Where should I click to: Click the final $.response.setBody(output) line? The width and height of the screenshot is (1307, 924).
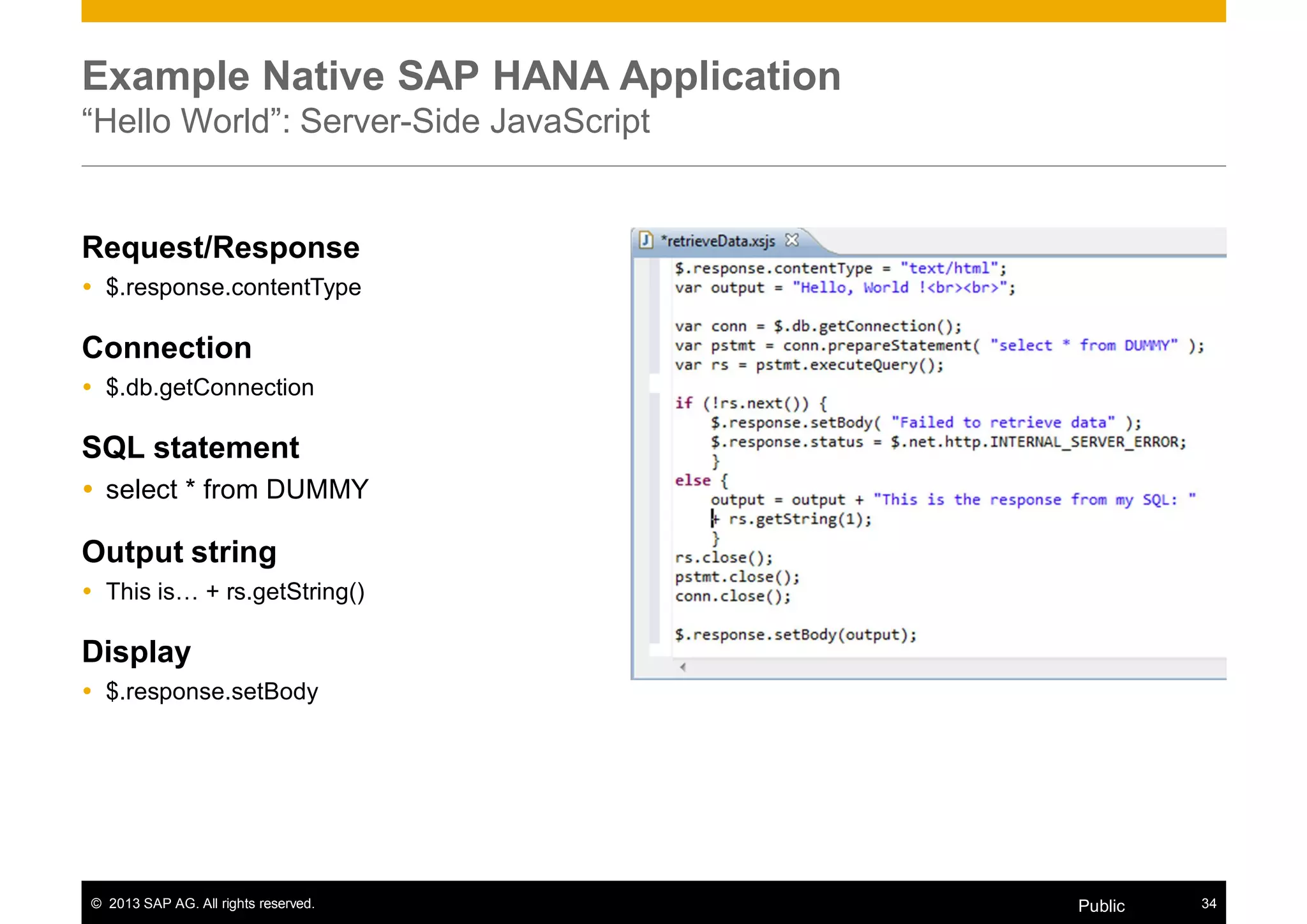click(795, 635)
